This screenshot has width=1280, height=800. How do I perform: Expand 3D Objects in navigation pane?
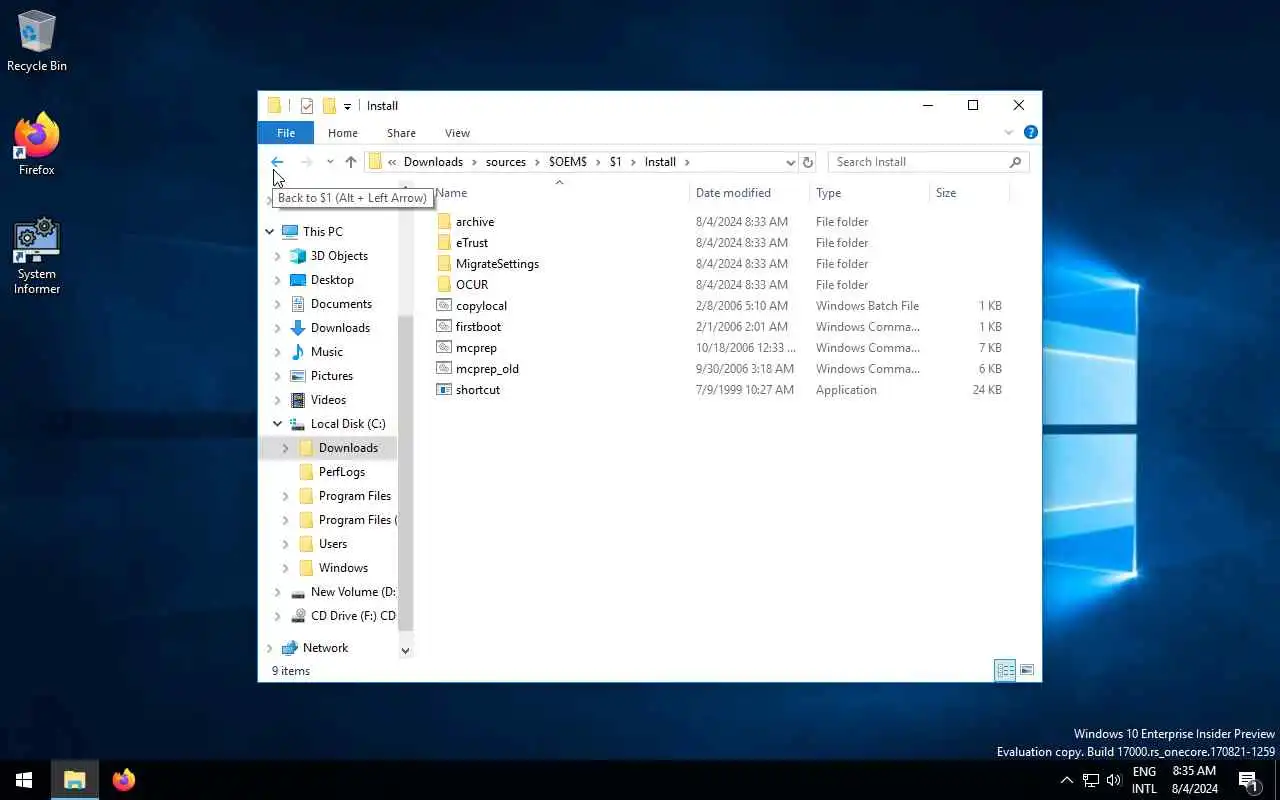coord(278,256)
